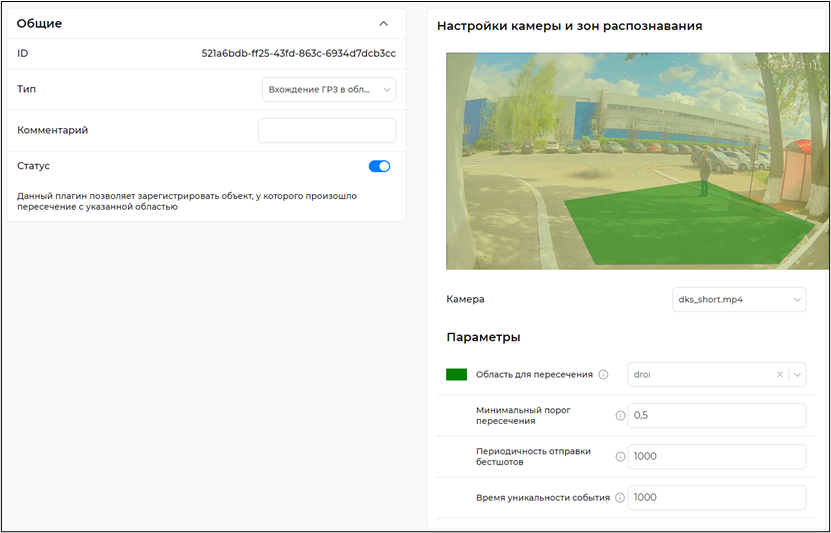Click the Настройки камеры и зон распознавания heading
The width and height of the screenshot is (831, 533).
pos(570,26)
